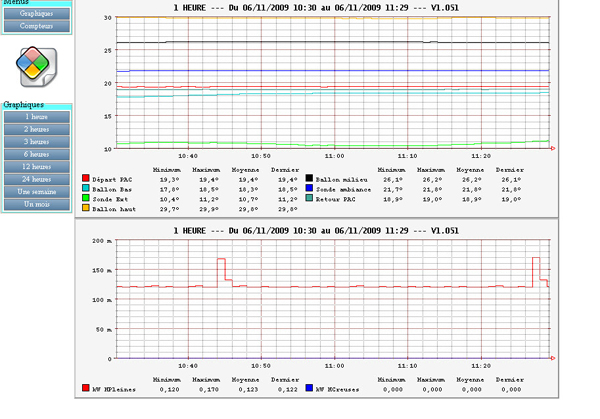Image resolution: width=600 pixels, height=419 pixels.
Task: Click the blue kW HCreuses legend swatch
Action: coord(309,387)
